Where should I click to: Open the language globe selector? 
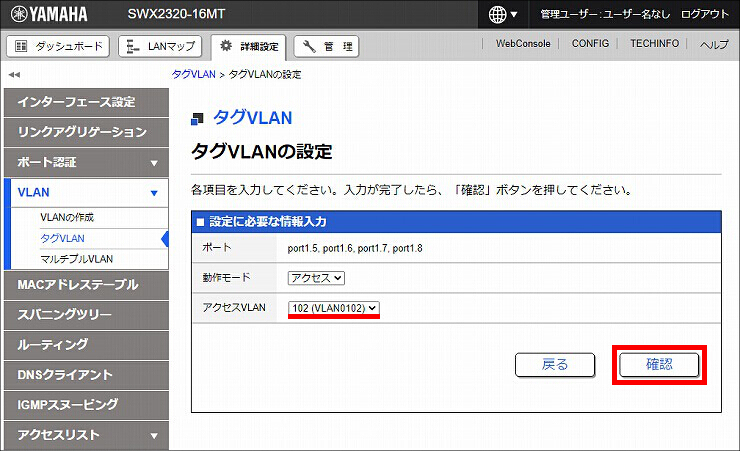coord(503,15)
